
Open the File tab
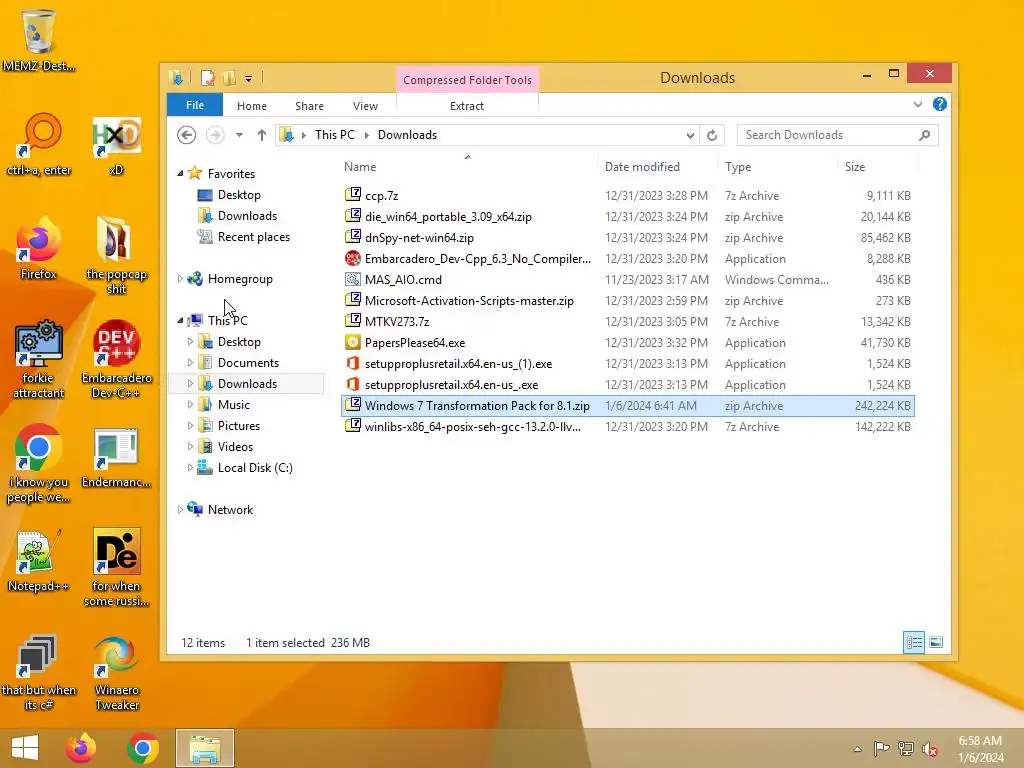point(195,105)
